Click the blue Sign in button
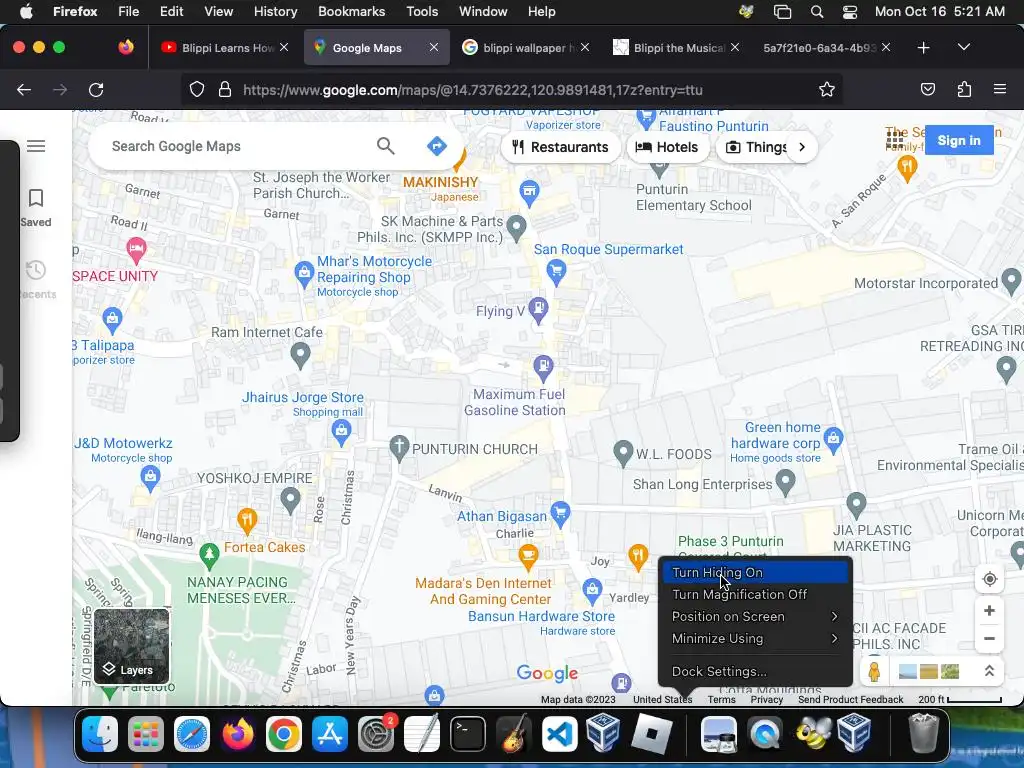Viewport: 1024px width, 768px height. [959, 140]
